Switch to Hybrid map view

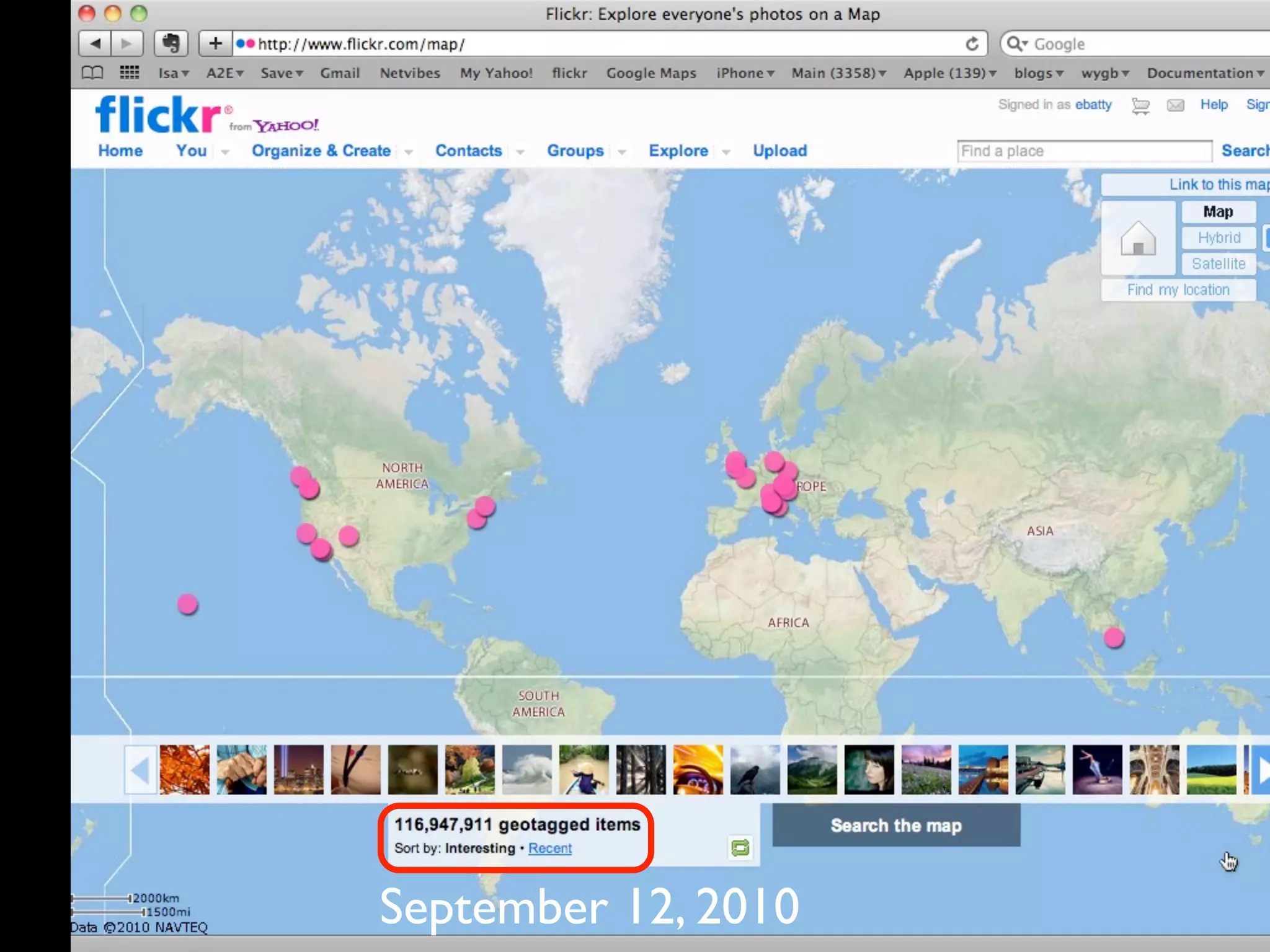coord(1218,238)
